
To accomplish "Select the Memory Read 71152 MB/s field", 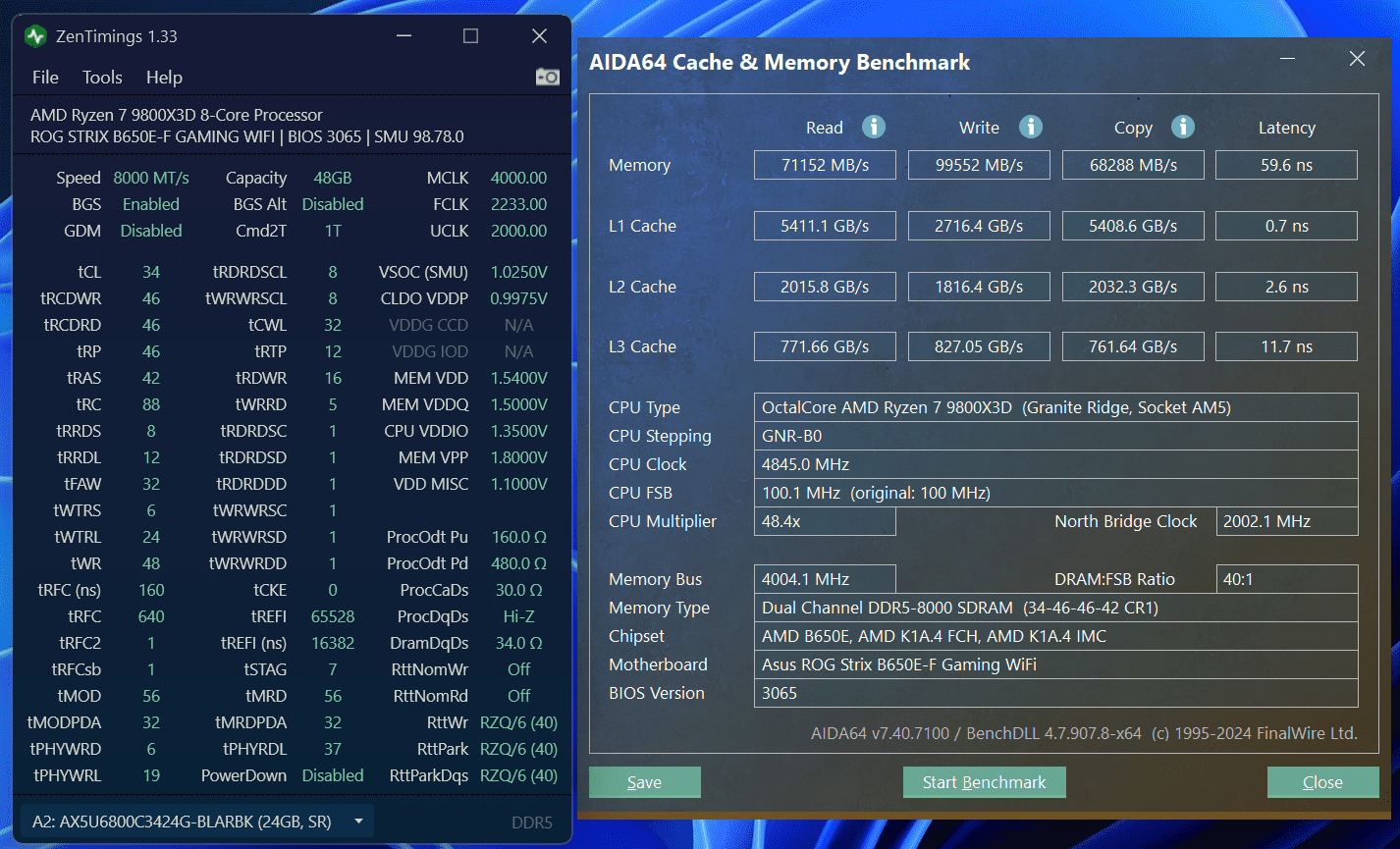I will coord(825,165).
